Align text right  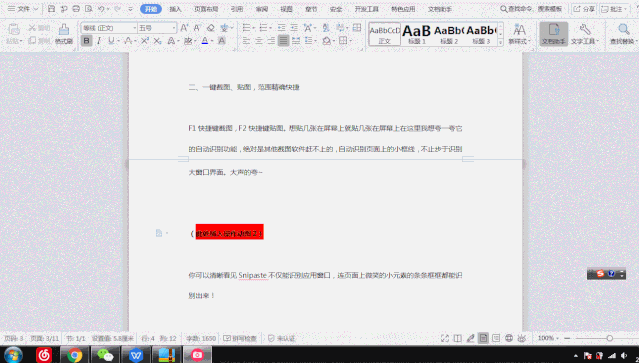(271, 41)
